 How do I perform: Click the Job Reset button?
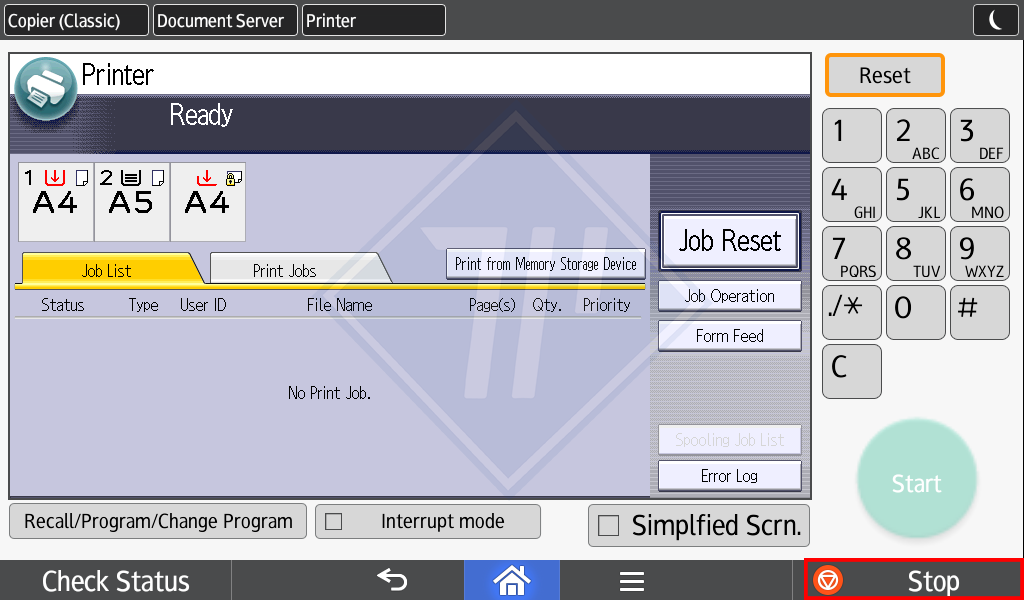[729, 241]
